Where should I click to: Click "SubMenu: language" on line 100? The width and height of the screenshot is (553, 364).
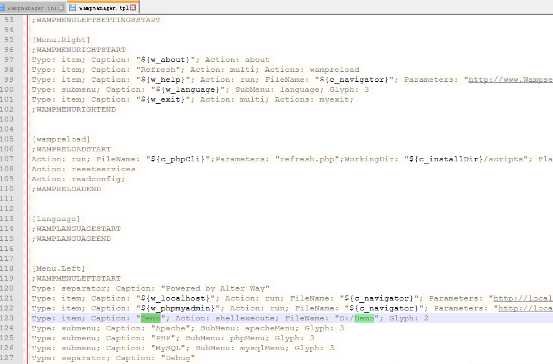(x=277, y=90)
